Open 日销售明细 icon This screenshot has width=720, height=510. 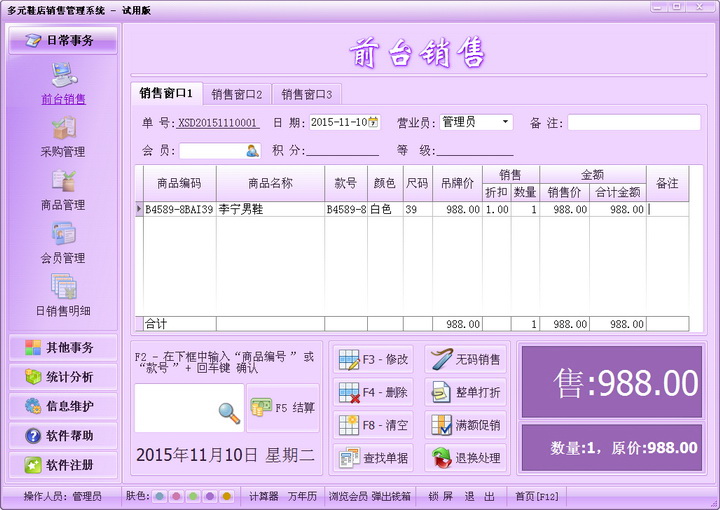(x=64, y=286)
